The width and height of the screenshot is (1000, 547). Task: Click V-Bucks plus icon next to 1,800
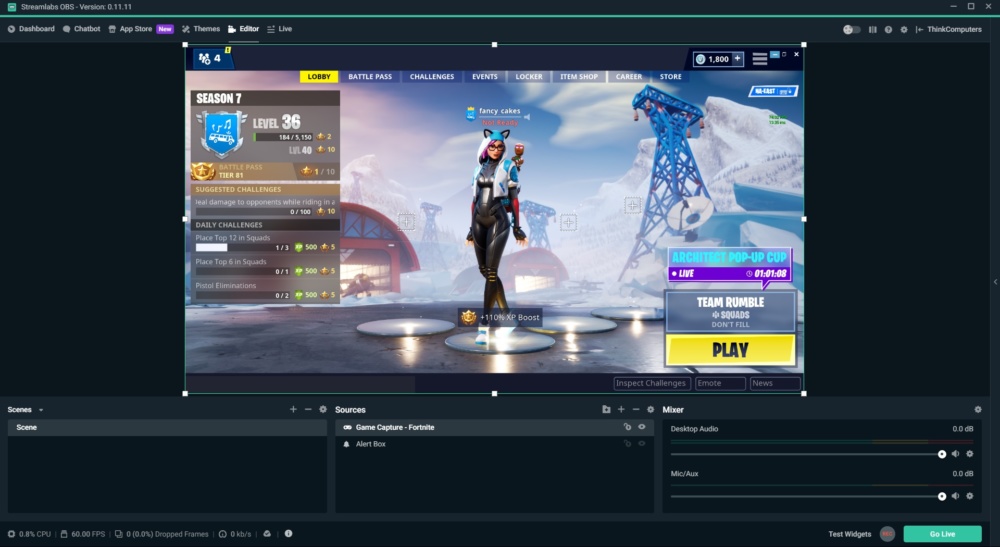pos(737,59)
